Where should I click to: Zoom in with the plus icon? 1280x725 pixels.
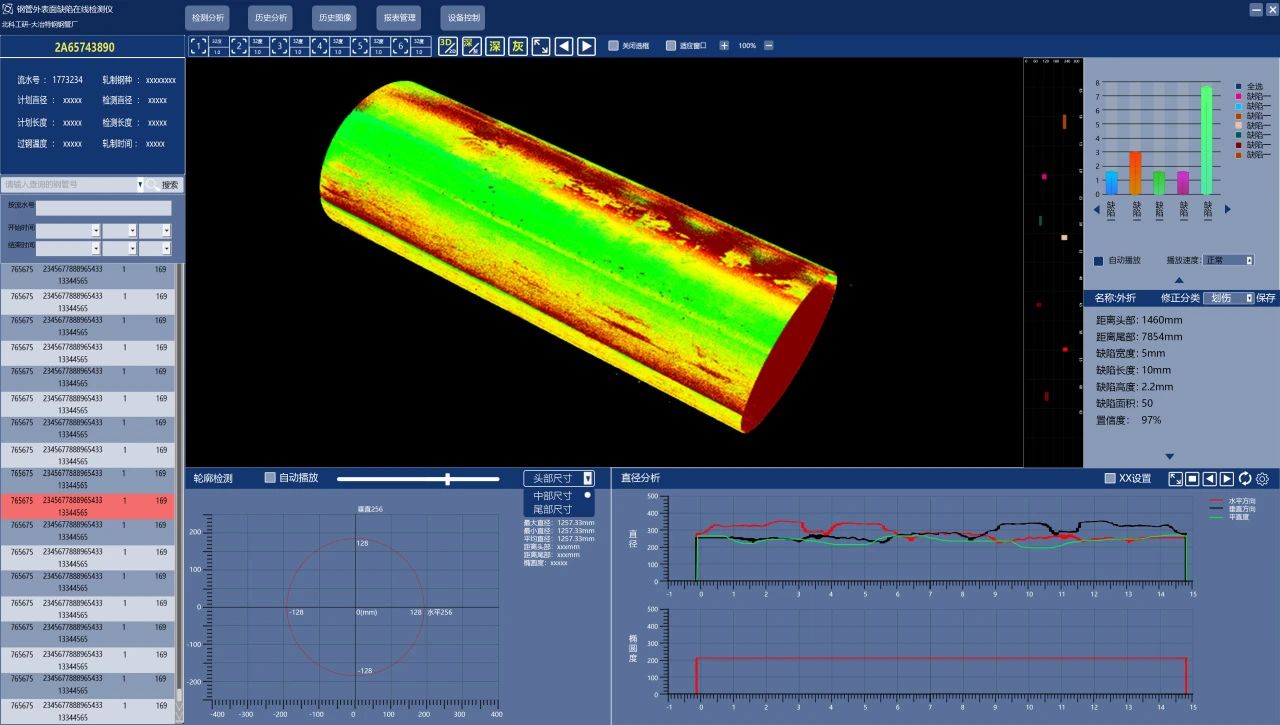point(724,46)
